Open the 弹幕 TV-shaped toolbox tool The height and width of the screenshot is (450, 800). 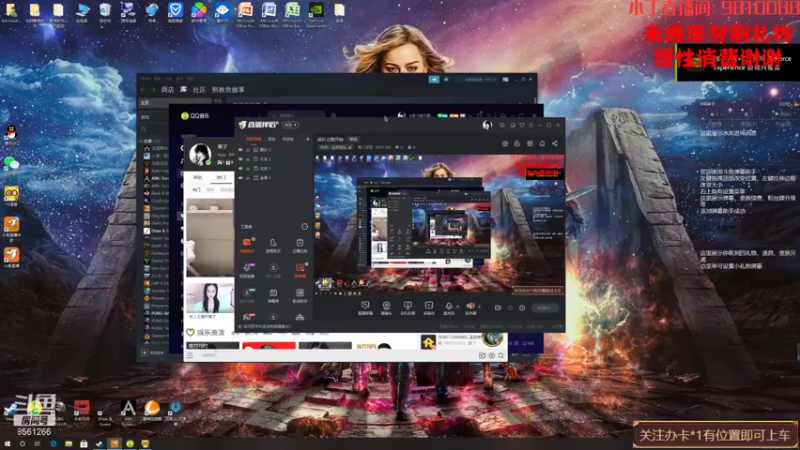pos(273,294)
